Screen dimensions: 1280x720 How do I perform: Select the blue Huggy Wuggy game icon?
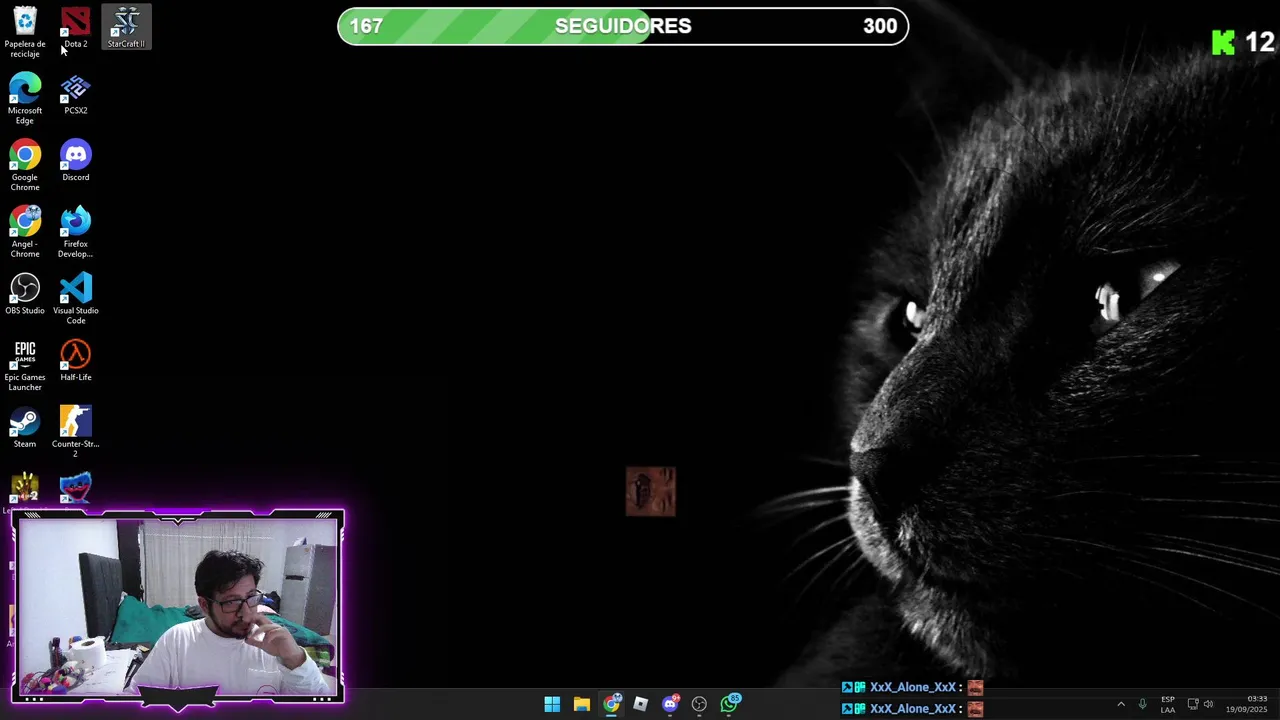(x=76, y=489)
